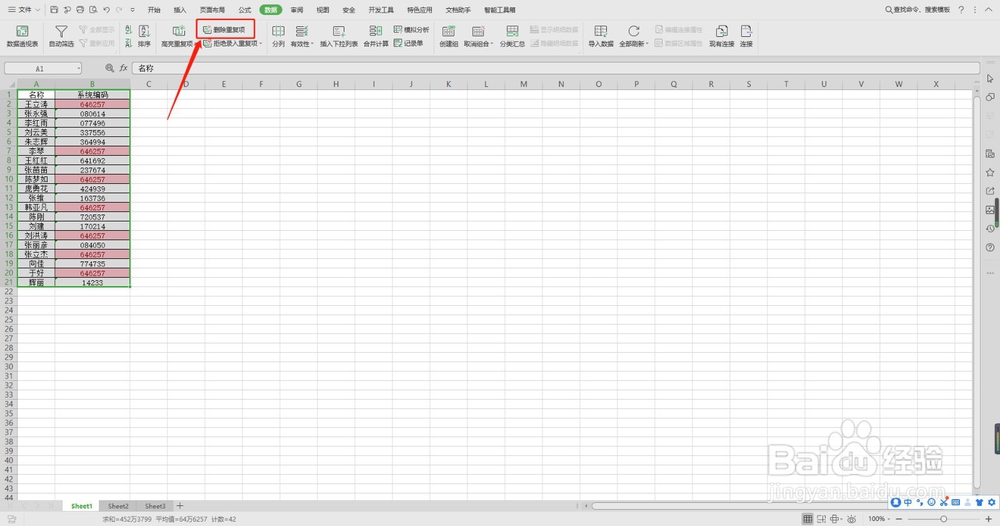Switch to the 插入 Insert tab

coord(180,10)
